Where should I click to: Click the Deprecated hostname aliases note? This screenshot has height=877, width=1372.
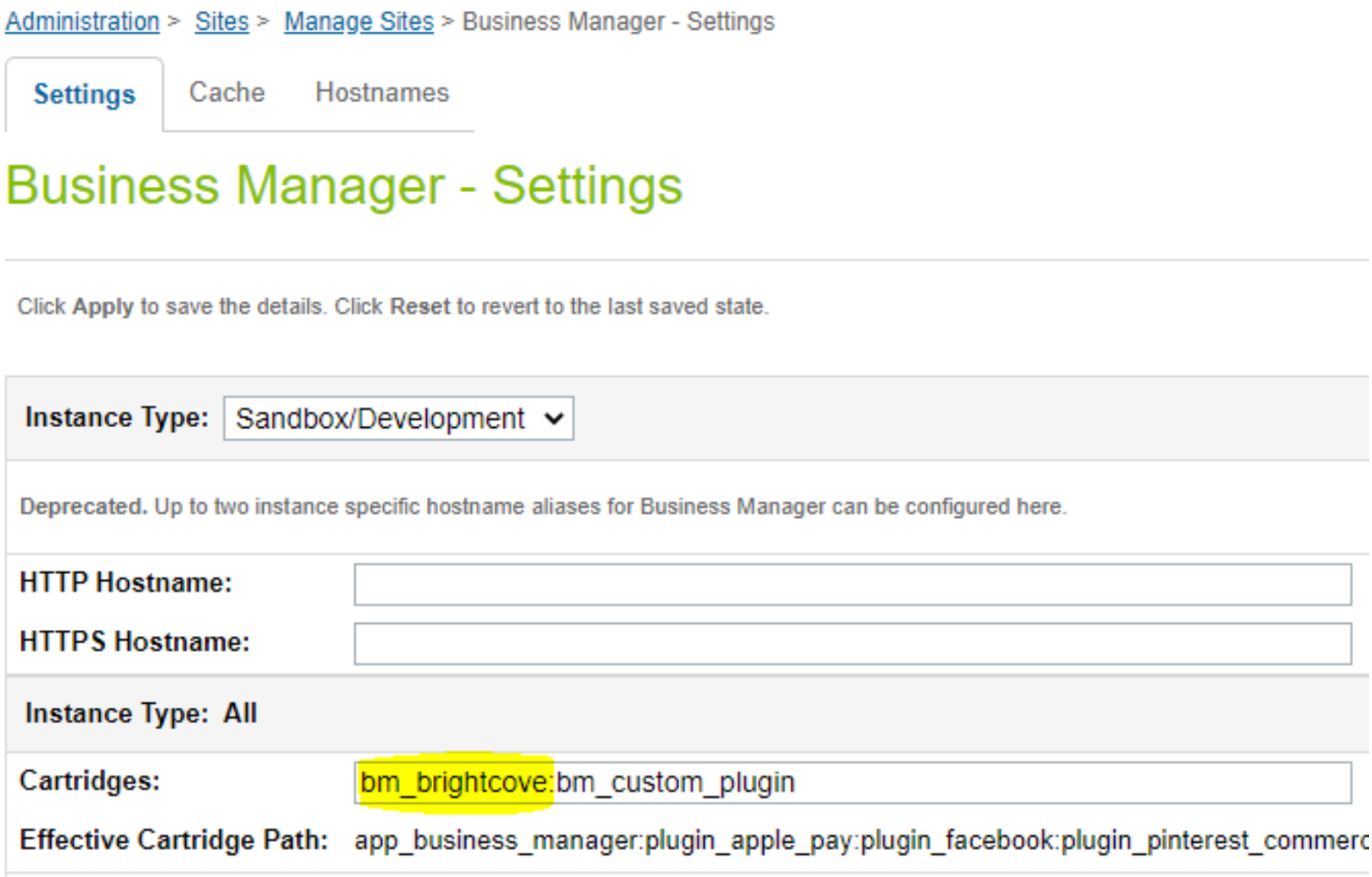(x=543, y=507)
